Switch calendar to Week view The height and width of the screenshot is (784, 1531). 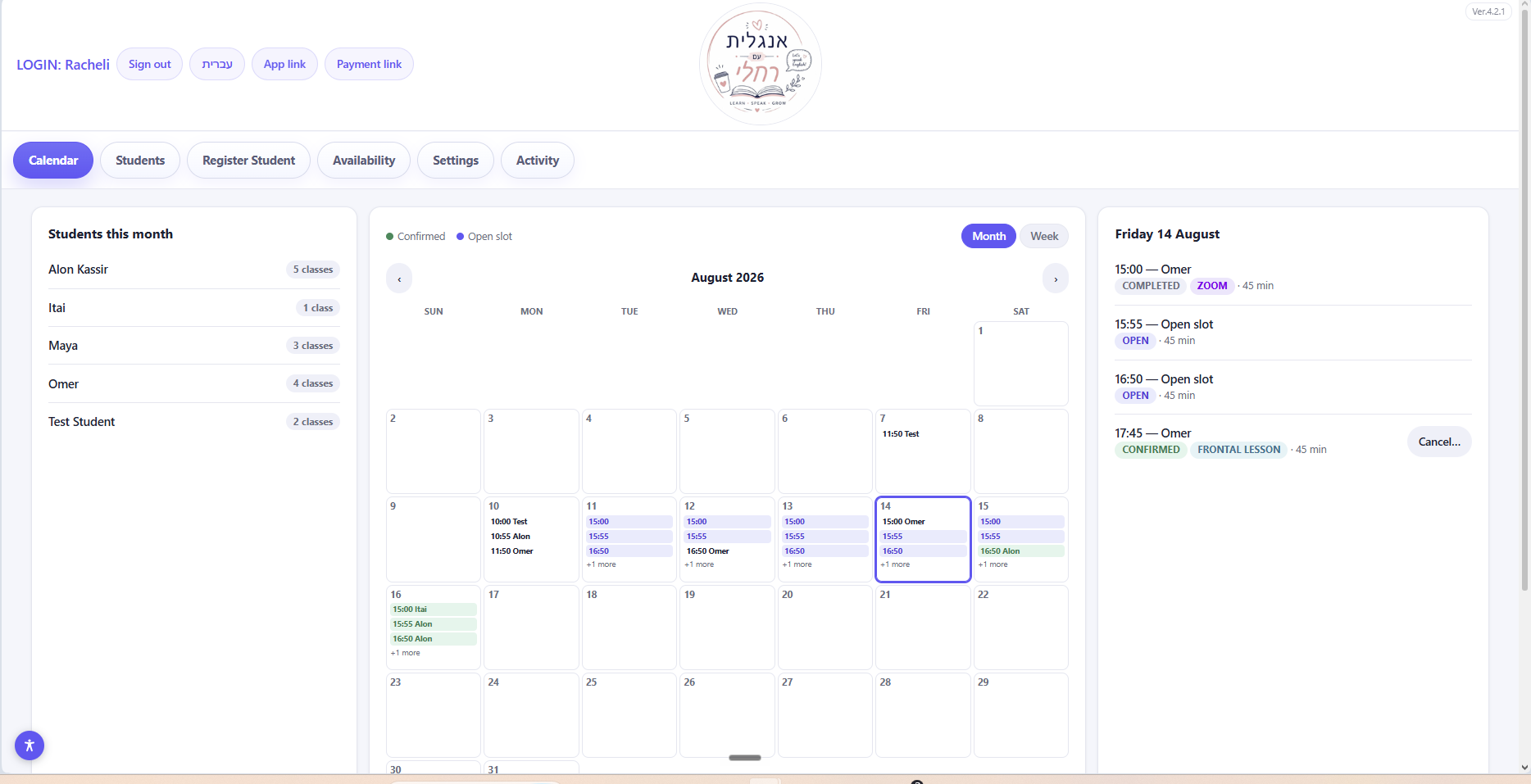point(1044,236)
